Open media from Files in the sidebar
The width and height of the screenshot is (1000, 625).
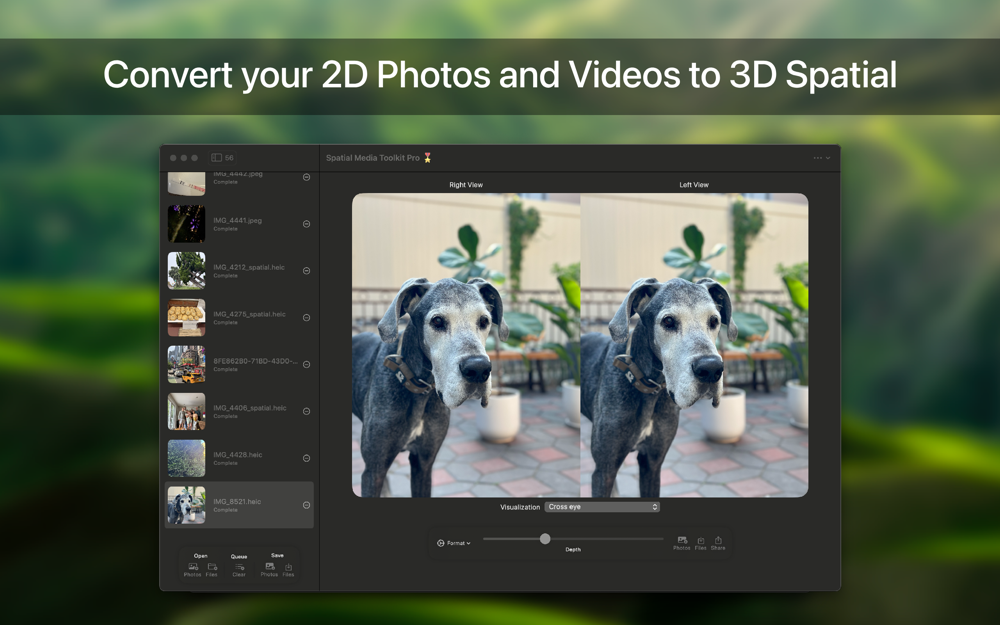point(212,570)
